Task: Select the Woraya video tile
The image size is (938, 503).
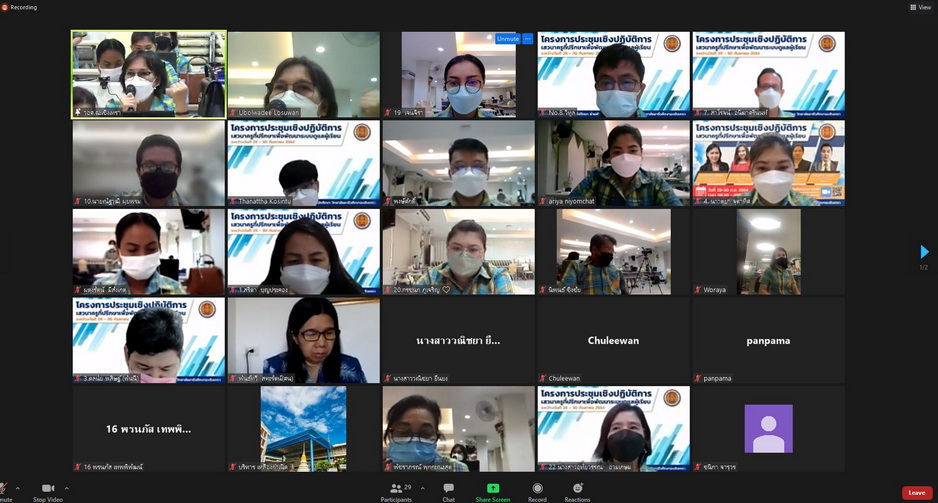Action: [768, 251]
